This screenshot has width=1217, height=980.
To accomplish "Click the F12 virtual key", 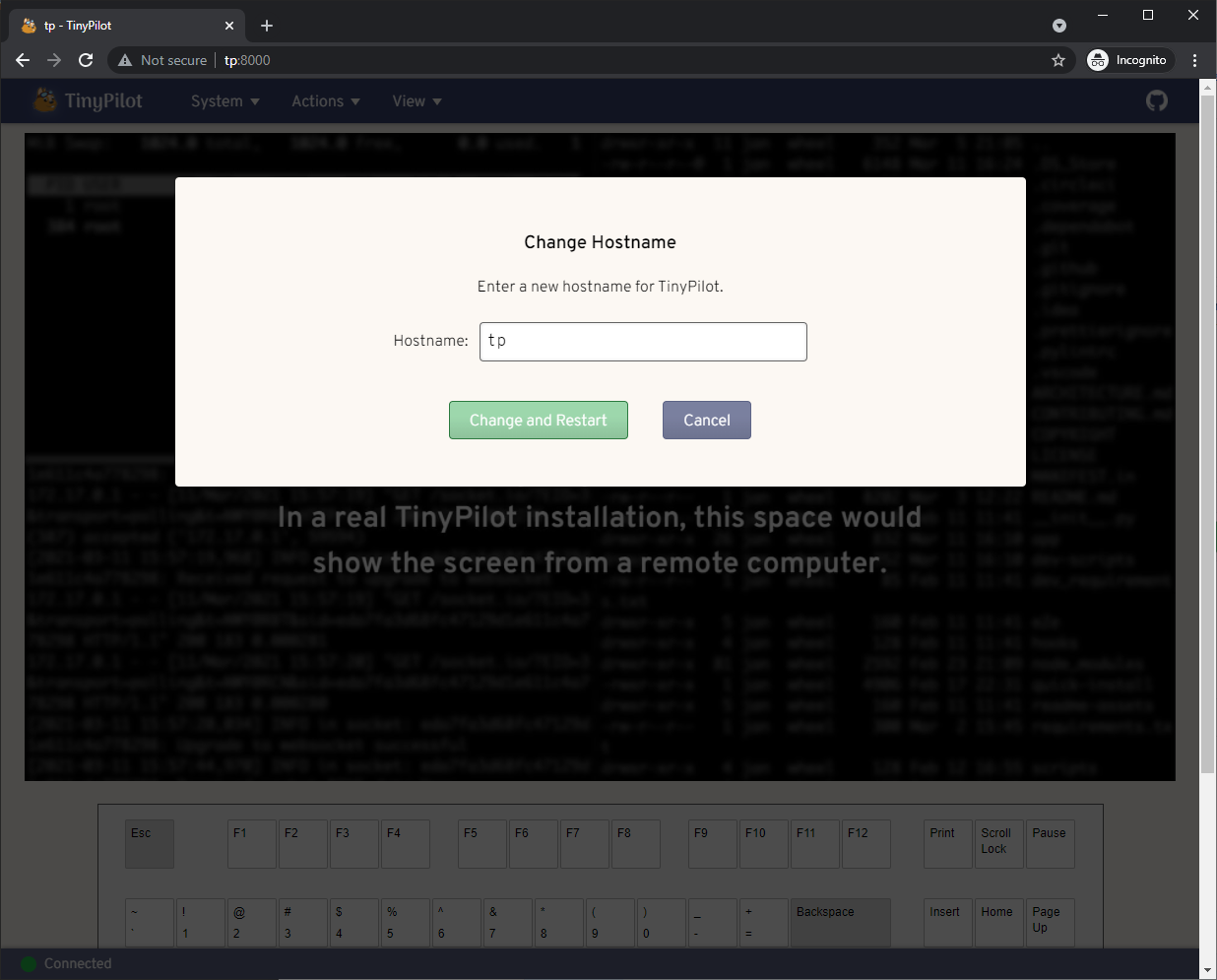I will click(866, 844).
